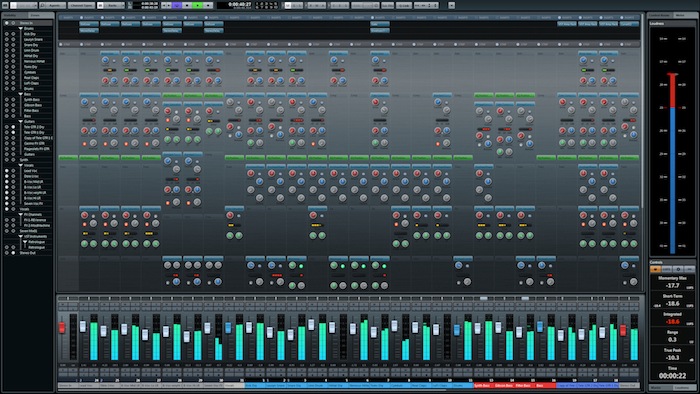
Task: Toggle the orange loudness measure button
Action: [x=655, y=269]
